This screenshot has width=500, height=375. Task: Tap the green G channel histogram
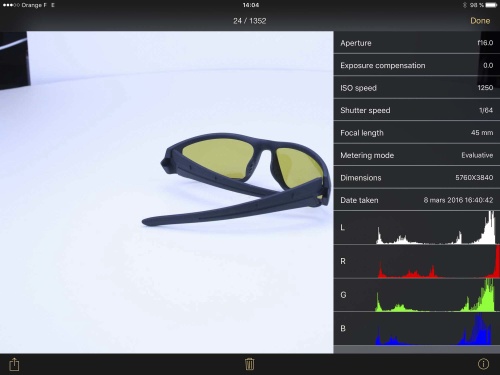point(417,295)
